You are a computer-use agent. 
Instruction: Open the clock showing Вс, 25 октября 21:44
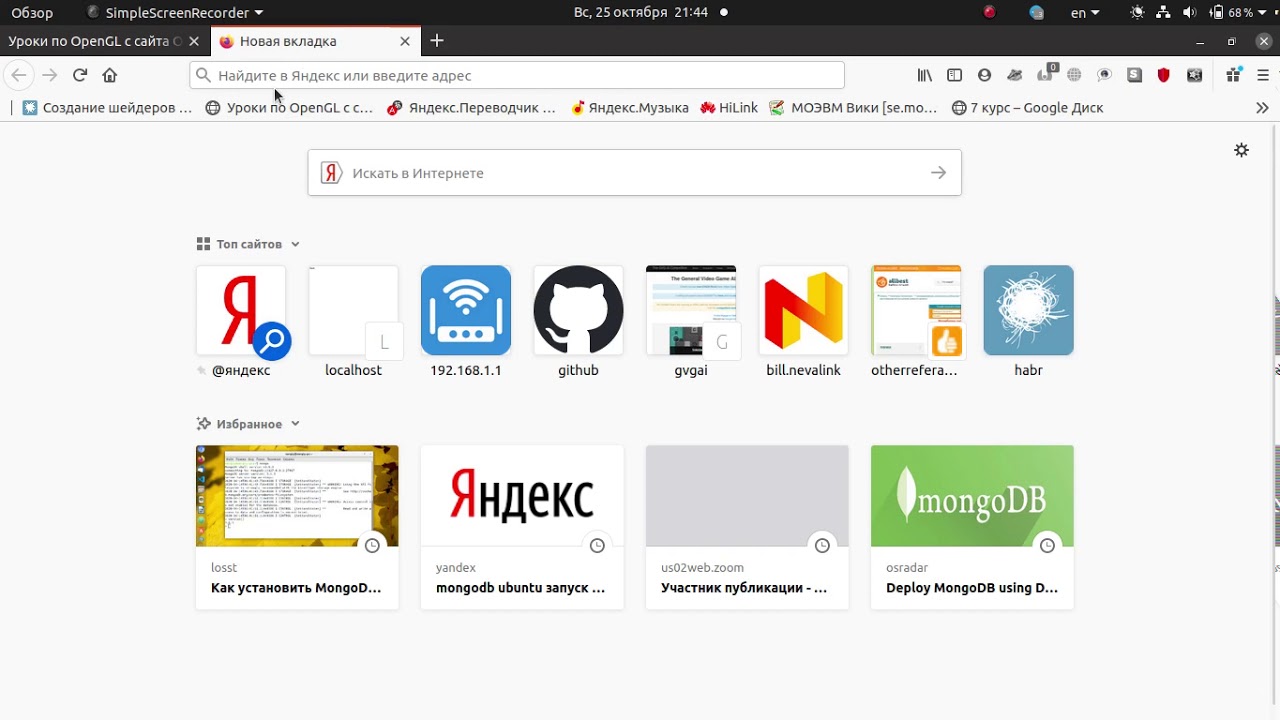tap(641, 13)
